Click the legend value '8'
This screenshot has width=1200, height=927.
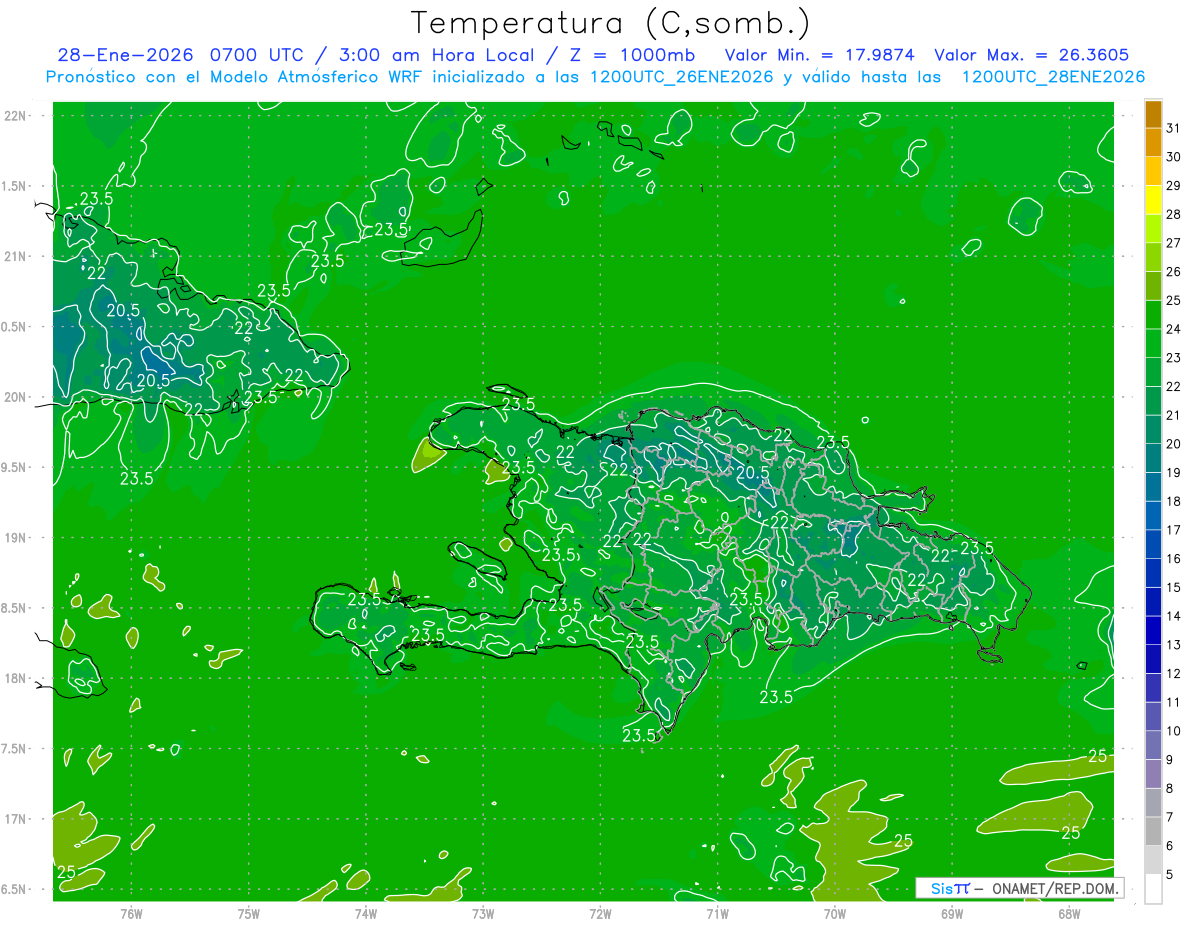[x=1169, y=788]
